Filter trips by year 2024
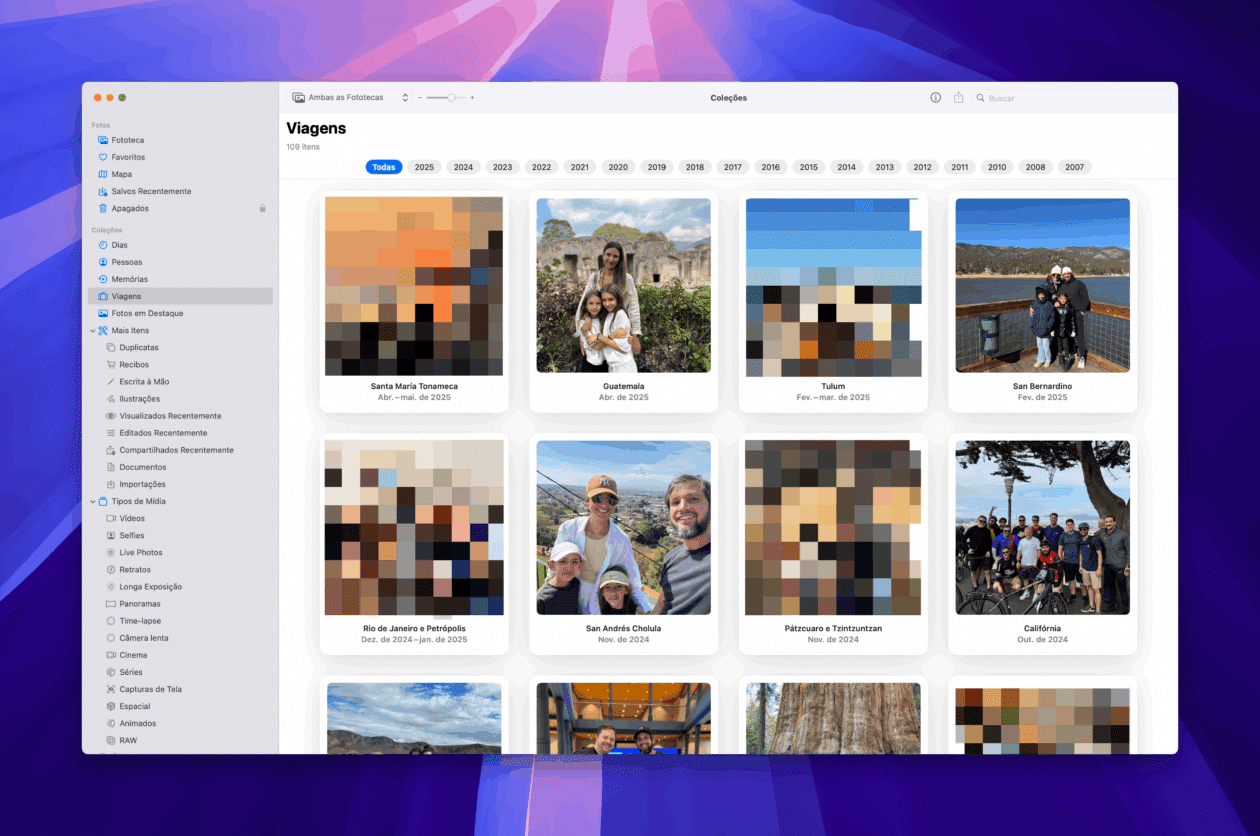This screenshot has height=836, width=1260. click(x=463, y=167)
